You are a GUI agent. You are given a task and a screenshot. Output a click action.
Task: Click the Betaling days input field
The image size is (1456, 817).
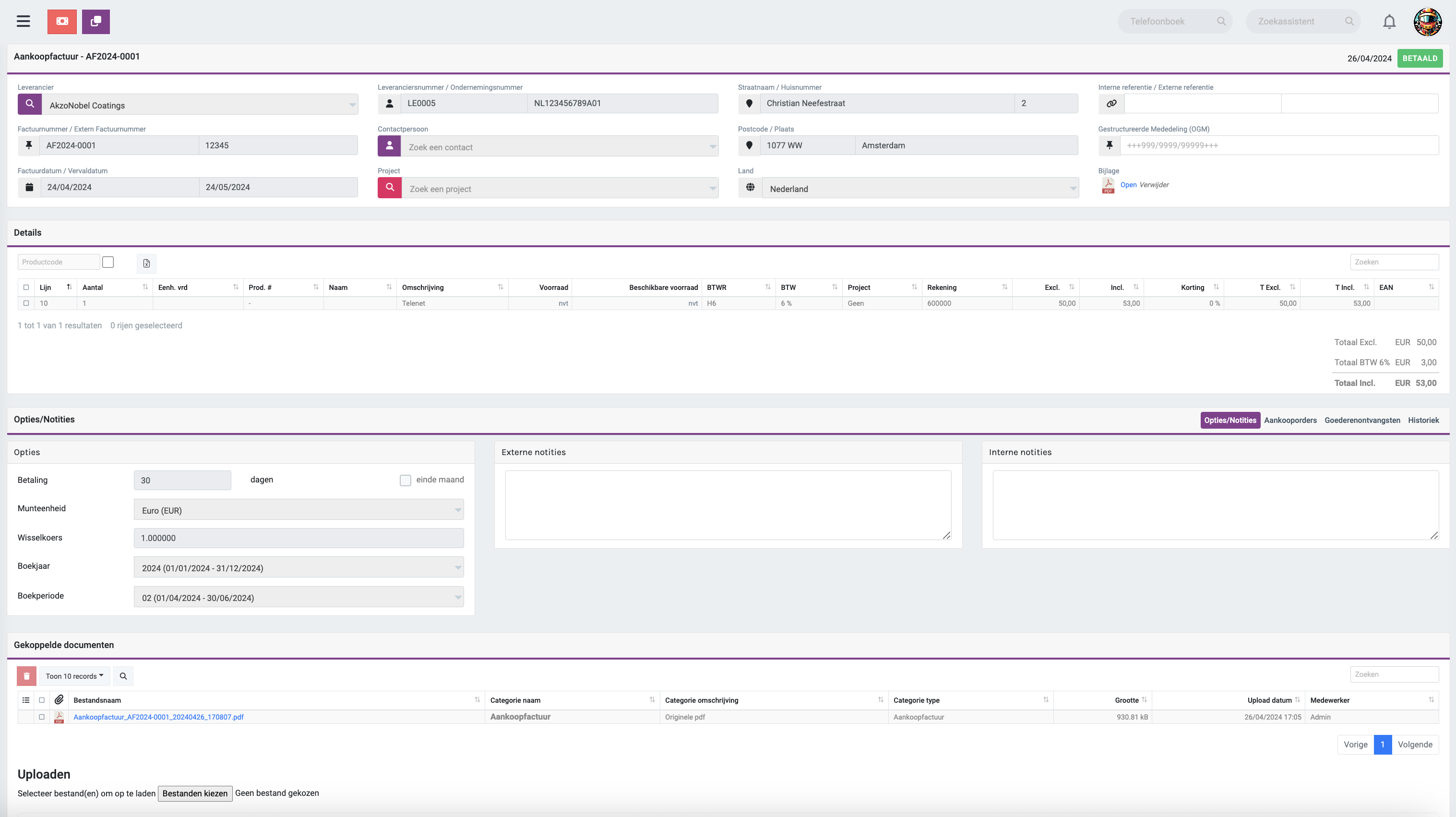(182, 480)
